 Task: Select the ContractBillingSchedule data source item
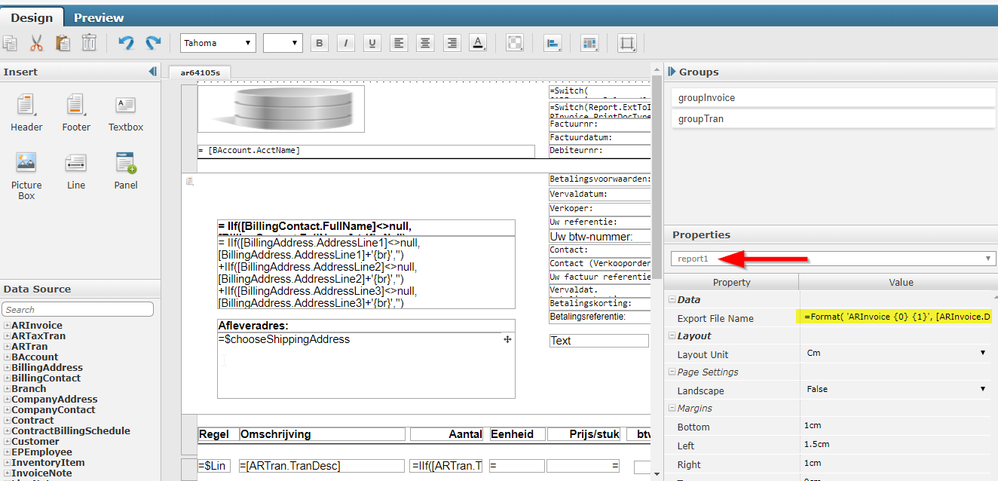tap(71, 431)
